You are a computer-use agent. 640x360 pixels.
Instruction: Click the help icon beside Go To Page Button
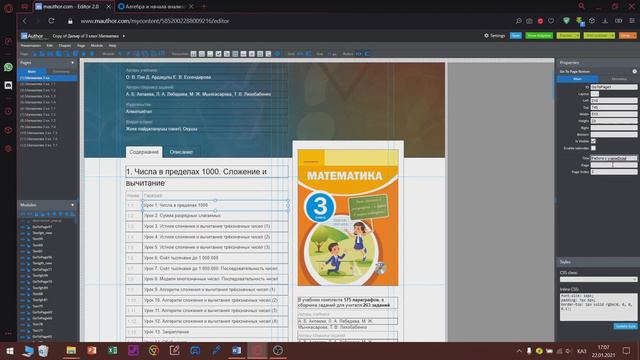click(634, 71)
